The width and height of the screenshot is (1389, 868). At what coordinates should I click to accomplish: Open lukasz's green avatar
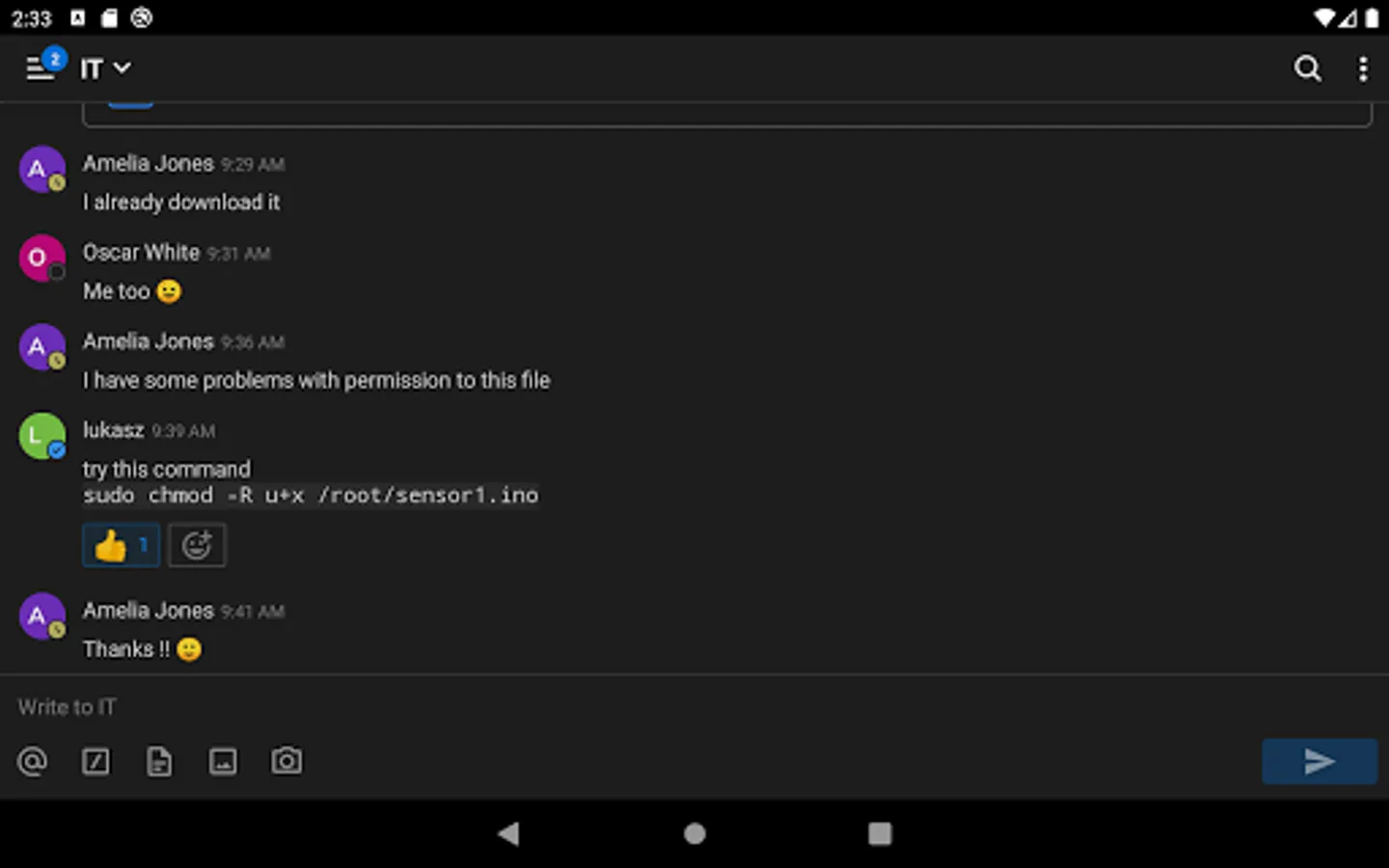[42, 436]
